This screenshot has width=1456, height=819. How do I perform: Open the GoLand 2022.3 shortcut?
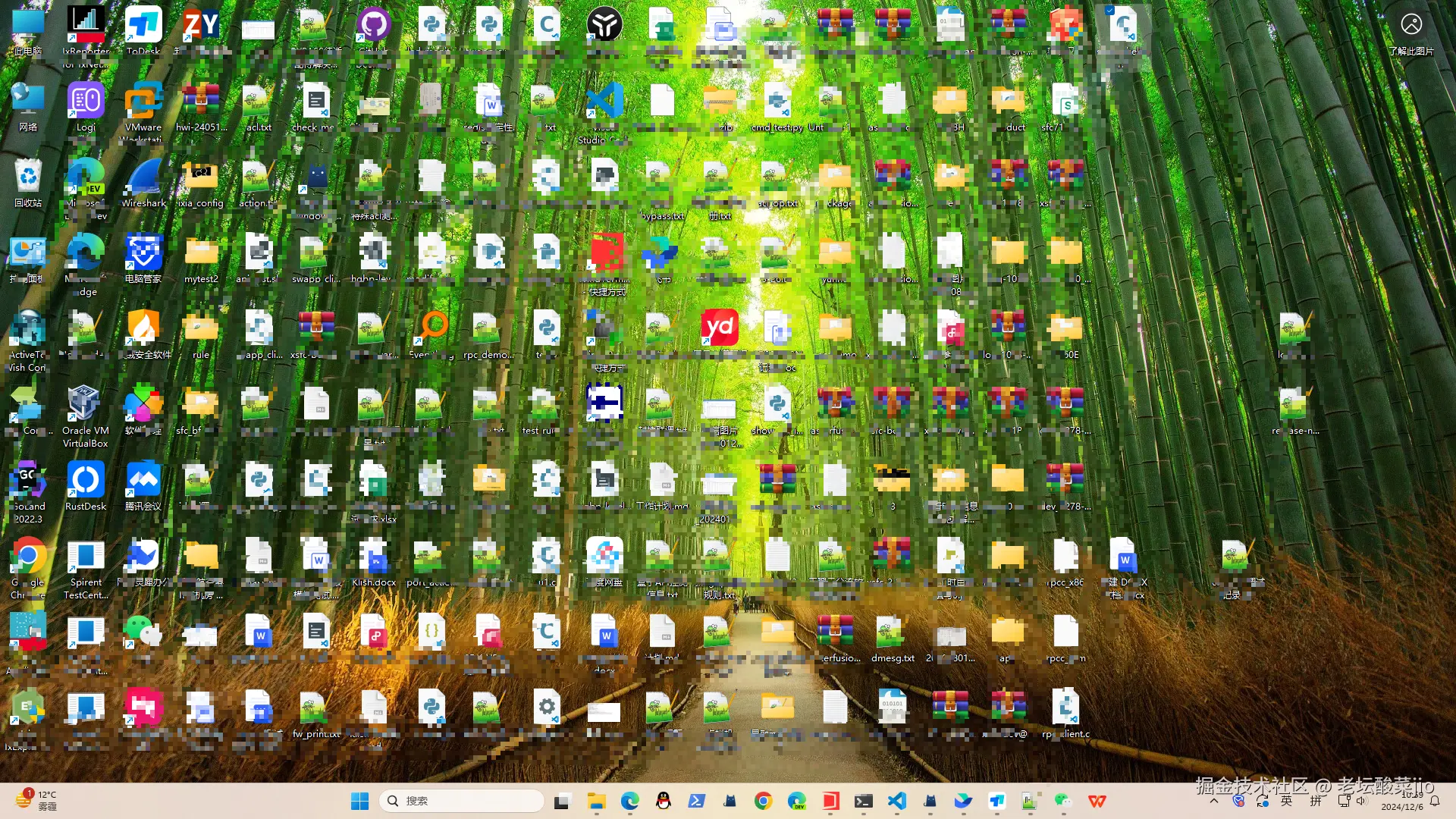click(28, 482)
